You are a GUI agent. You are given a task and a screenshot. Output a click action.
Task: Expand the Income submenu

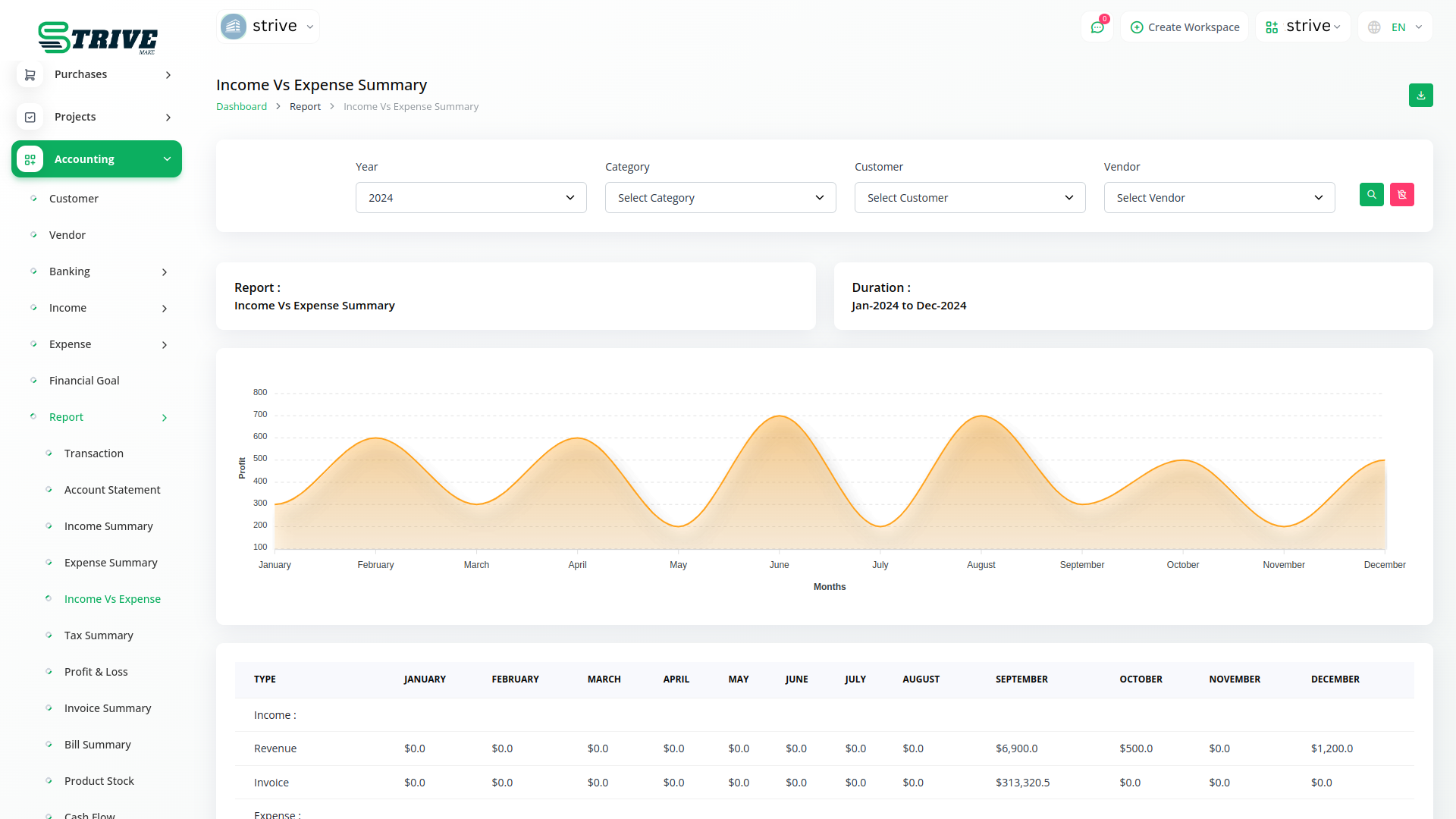[x=165, y=308]
